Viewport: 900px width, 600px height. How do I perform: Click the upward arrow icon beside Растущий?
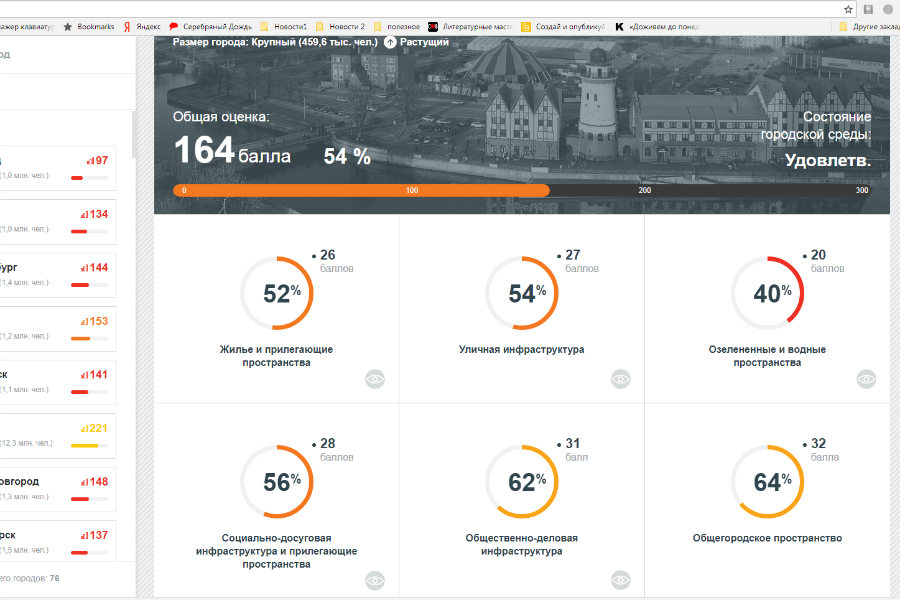pyautogui.click(x=390, y=42)
